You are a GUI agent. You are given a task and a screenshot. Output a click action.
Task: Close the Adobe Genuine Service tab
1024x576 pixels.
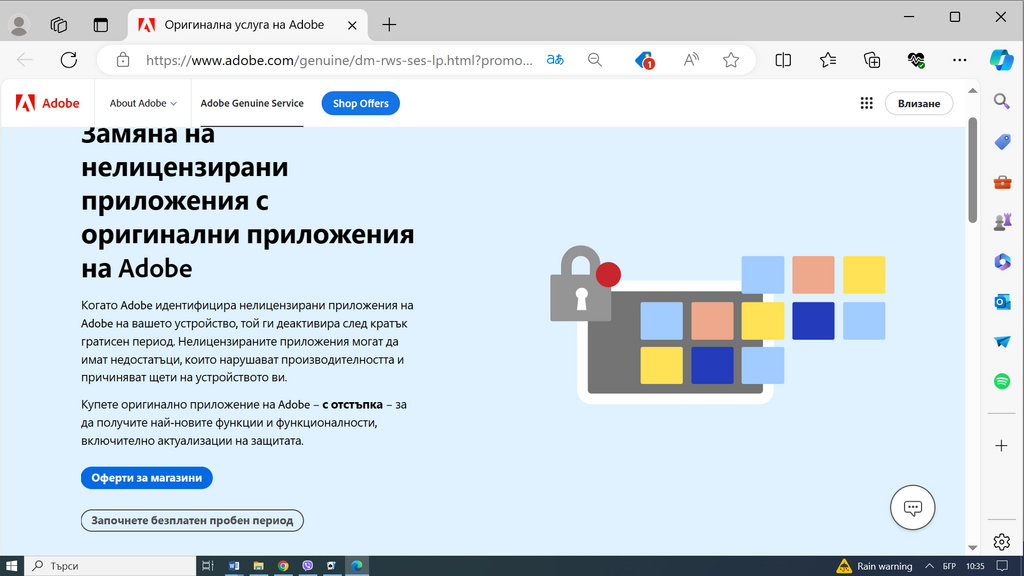pyautogui.click(x=352, y=25)
